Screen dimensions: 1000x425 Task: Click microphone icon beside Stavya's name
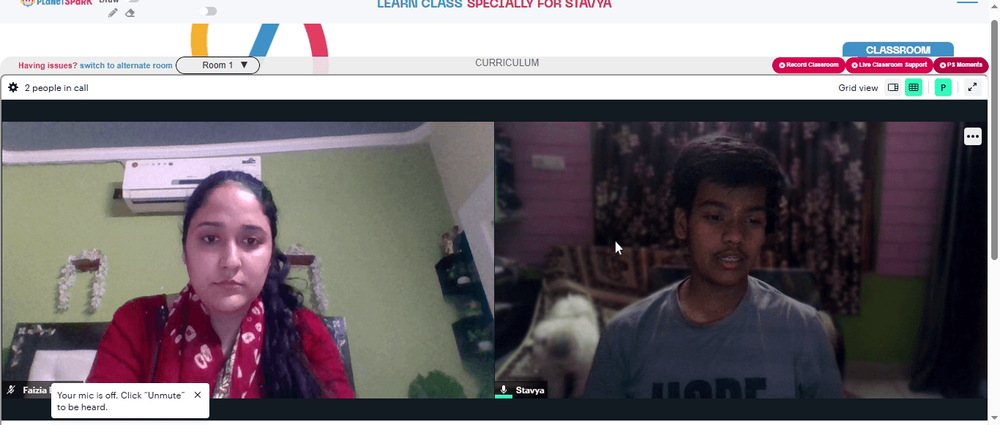pyautogui.click(x=503, y=389)
